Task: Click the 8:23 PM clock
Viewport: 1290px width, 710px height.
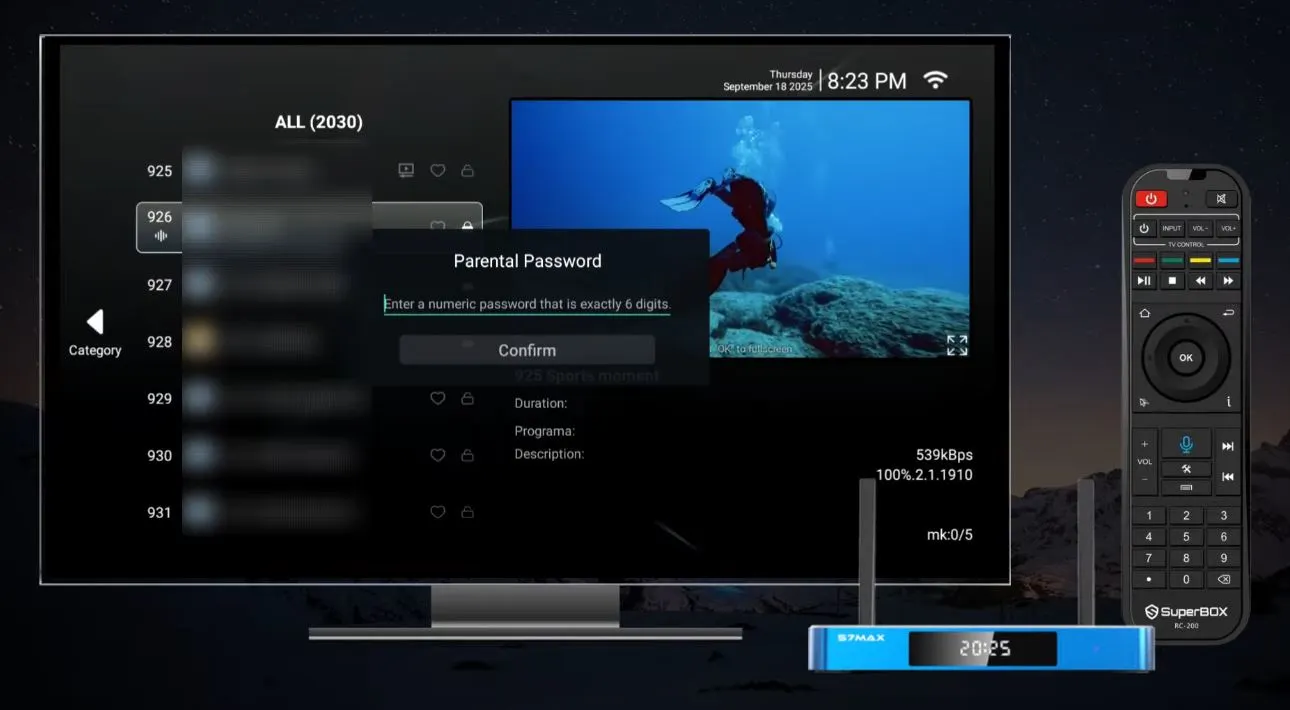Action: (x=867, y=81)
